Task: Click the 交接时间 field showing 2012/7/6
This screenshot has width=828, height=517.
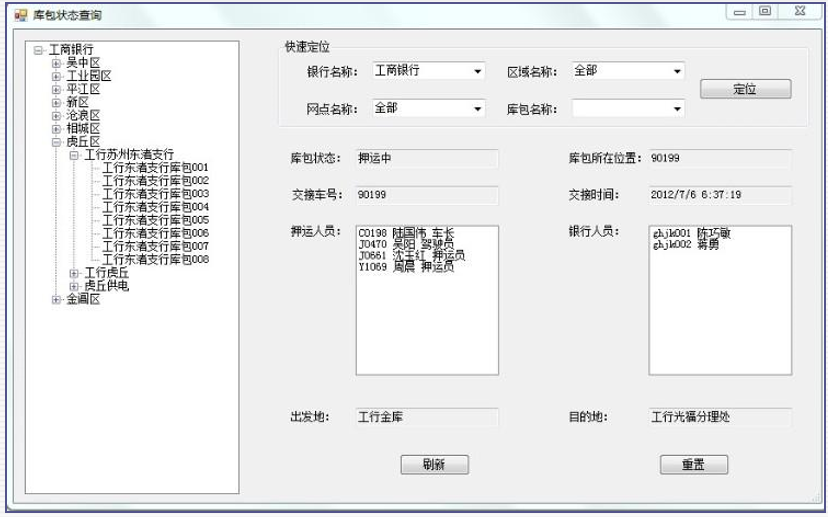Action: pyautogui.click(x=720, y=195)
